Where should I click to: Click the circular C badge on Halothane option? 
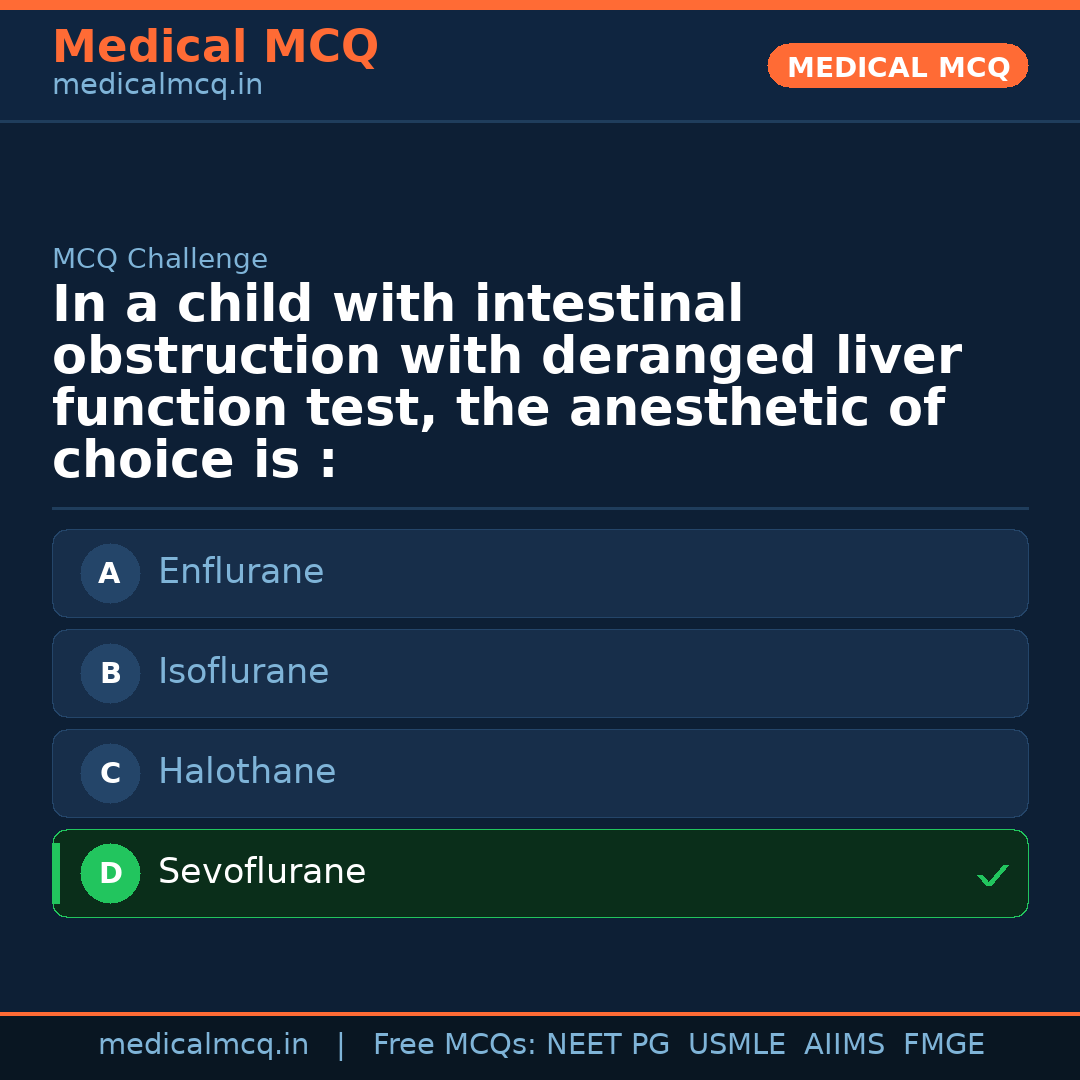[x=110, y=773]
